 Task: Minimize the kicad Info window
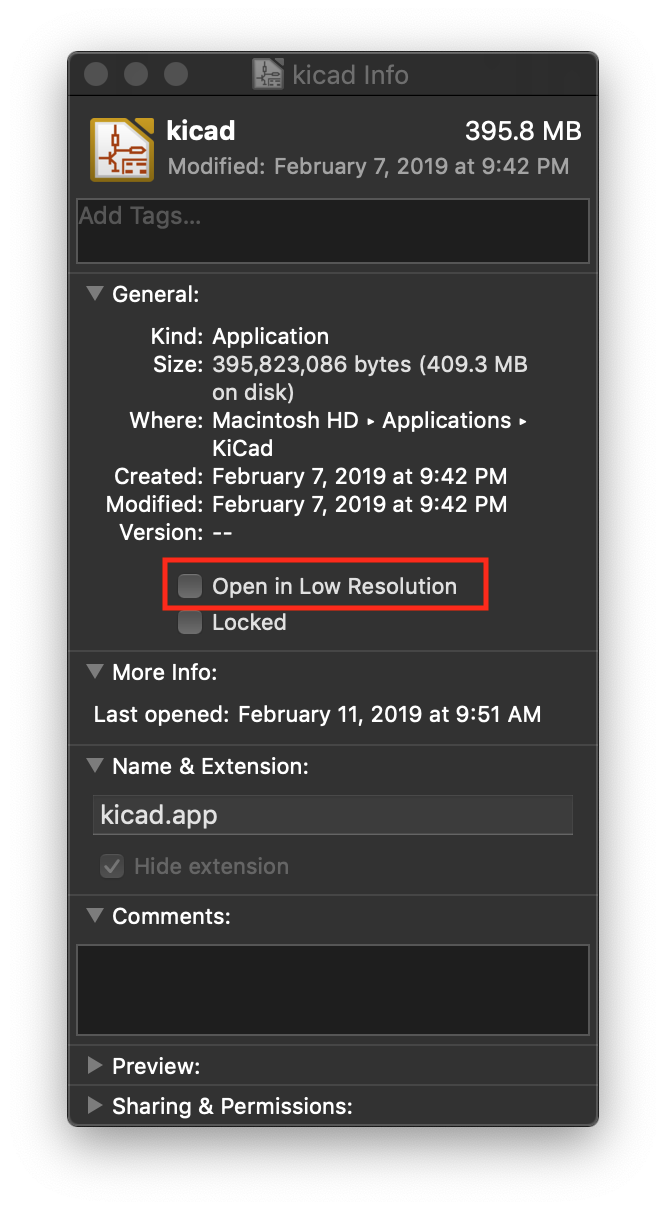[x=136, y=75]
